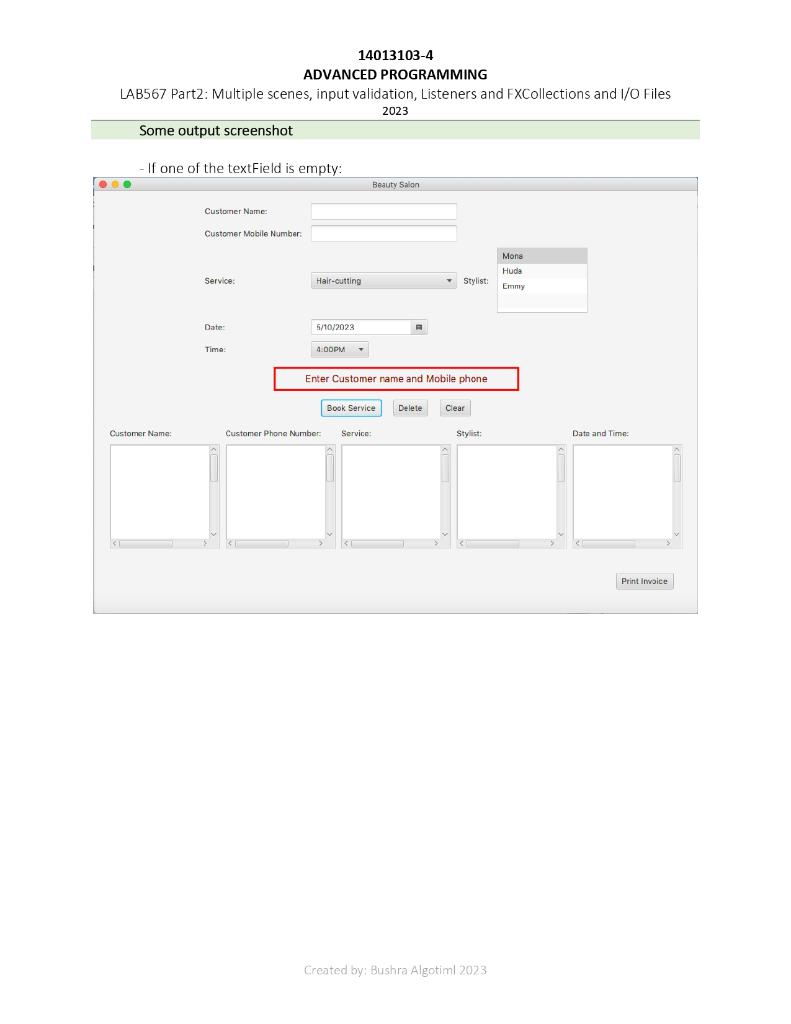Open the date picker calendar icon
This screenshot has height=1024, width=791.
[x=419, y=327]
